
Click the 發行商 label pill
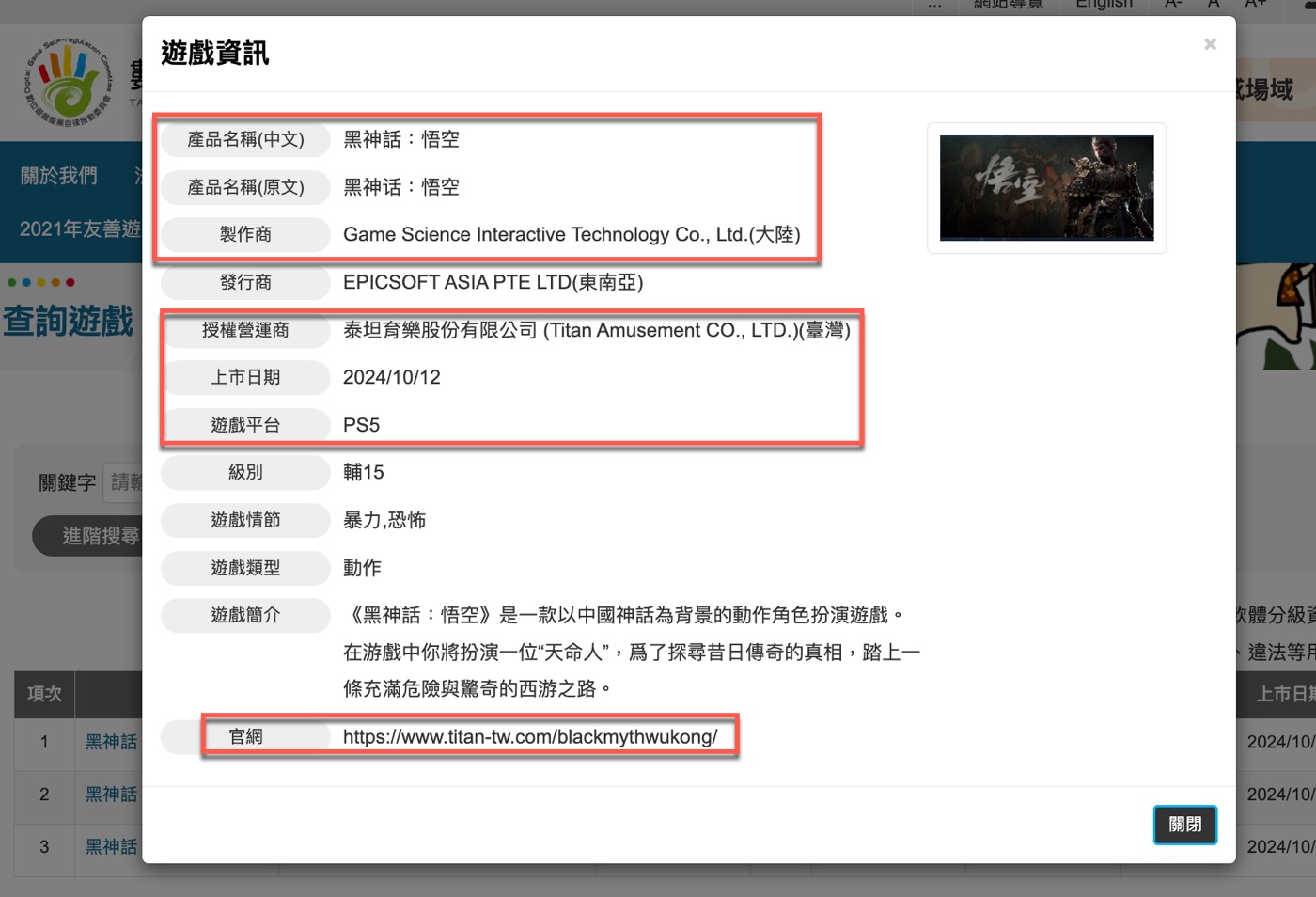(x=245, y=282)
